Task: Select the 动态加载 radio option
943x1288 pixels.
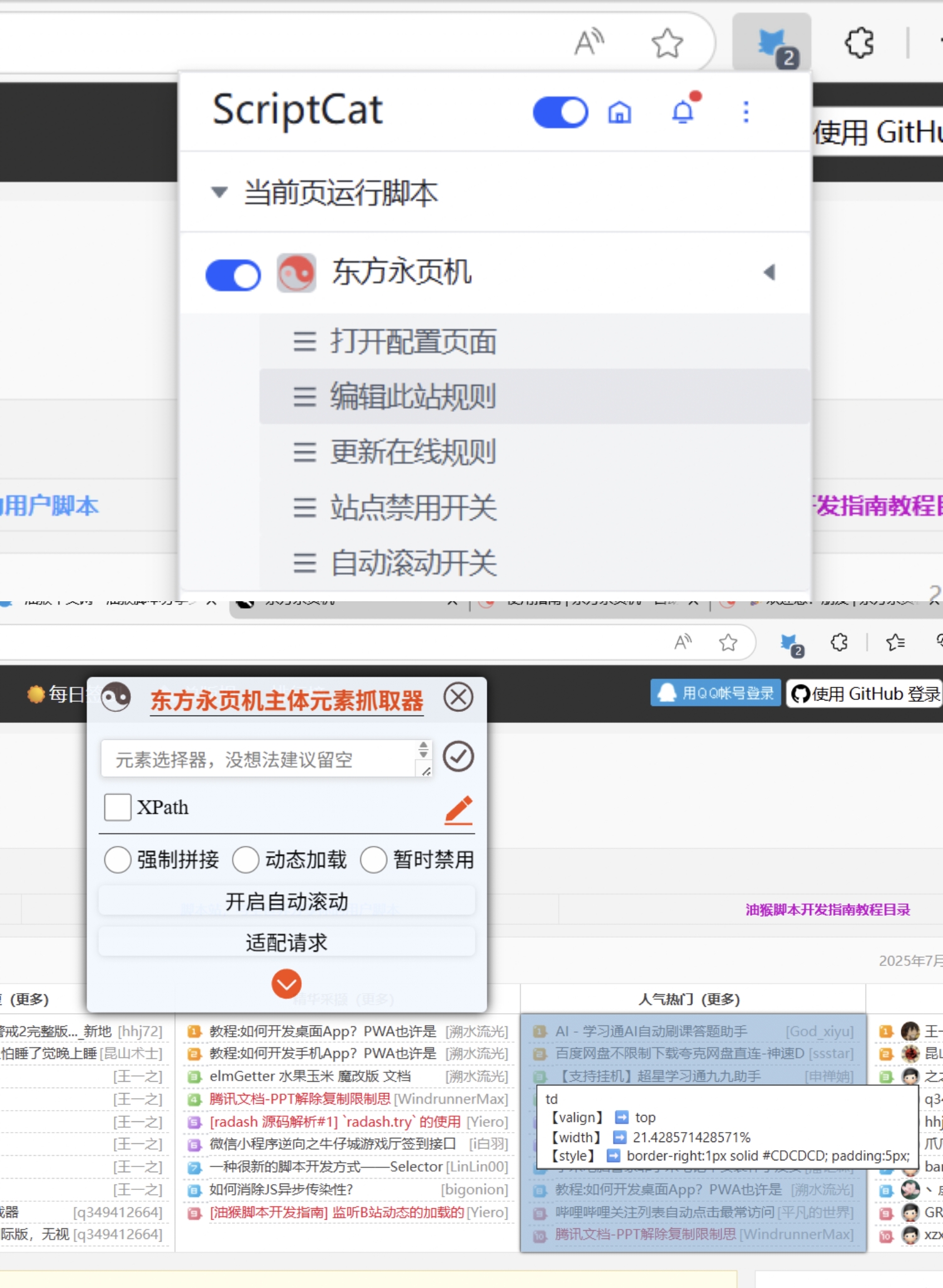Action: click(246, 860)
